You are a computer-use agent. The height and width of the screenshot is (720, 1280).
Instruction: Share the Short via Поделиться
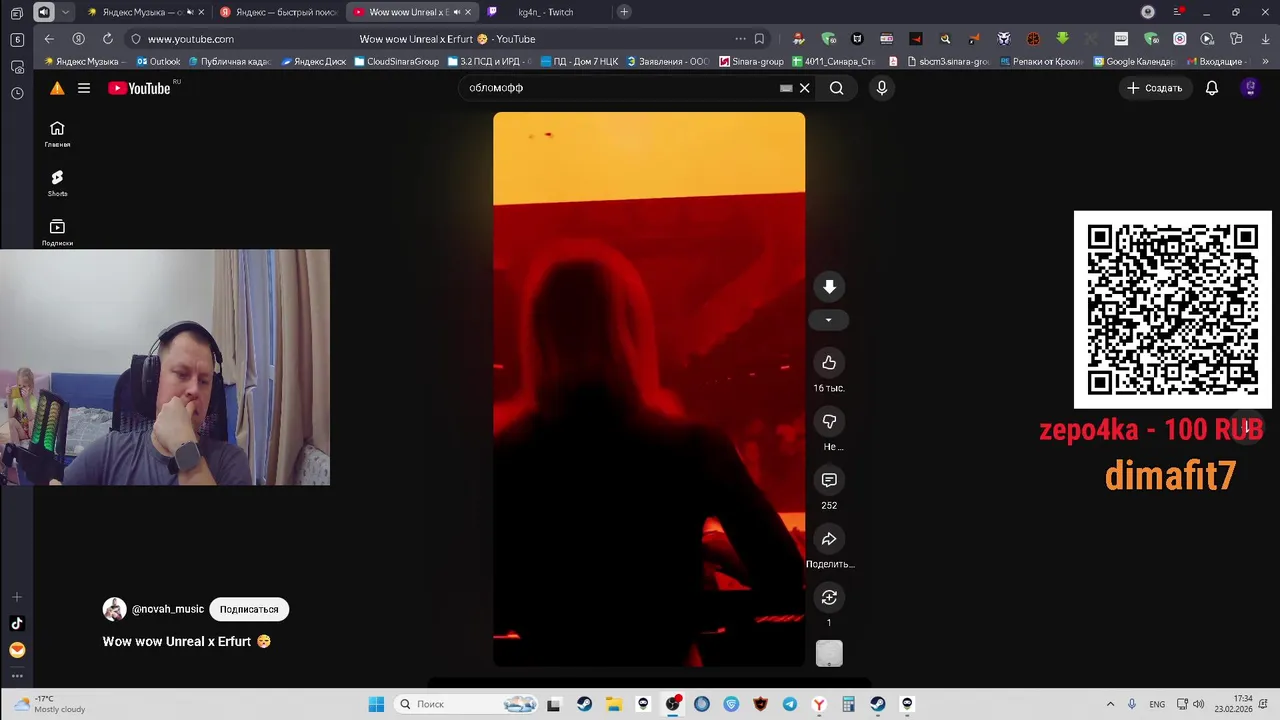point(829,539)
